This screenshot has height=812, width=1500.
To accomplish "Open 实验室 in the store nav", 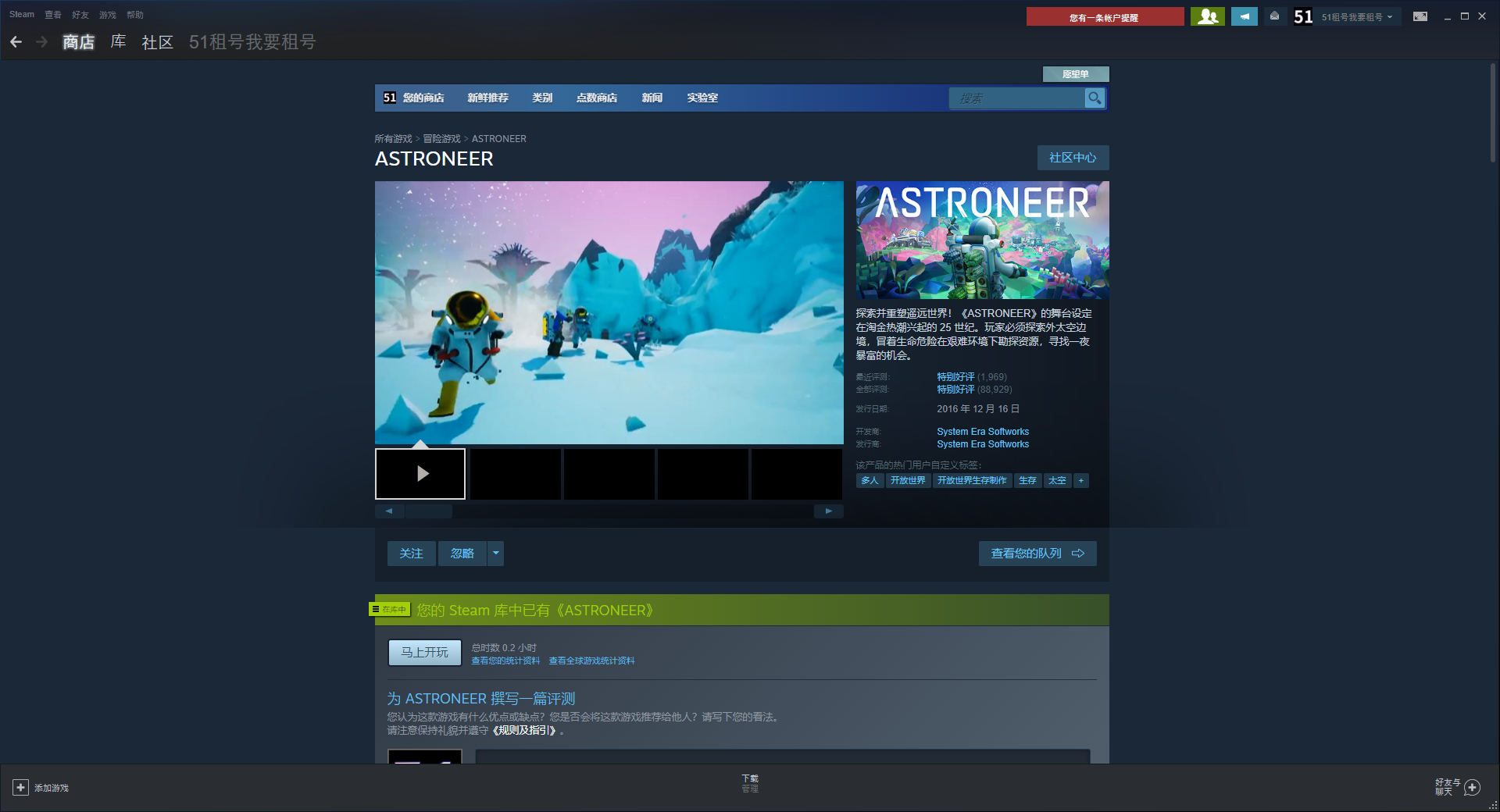I will (x=702, y=98).
